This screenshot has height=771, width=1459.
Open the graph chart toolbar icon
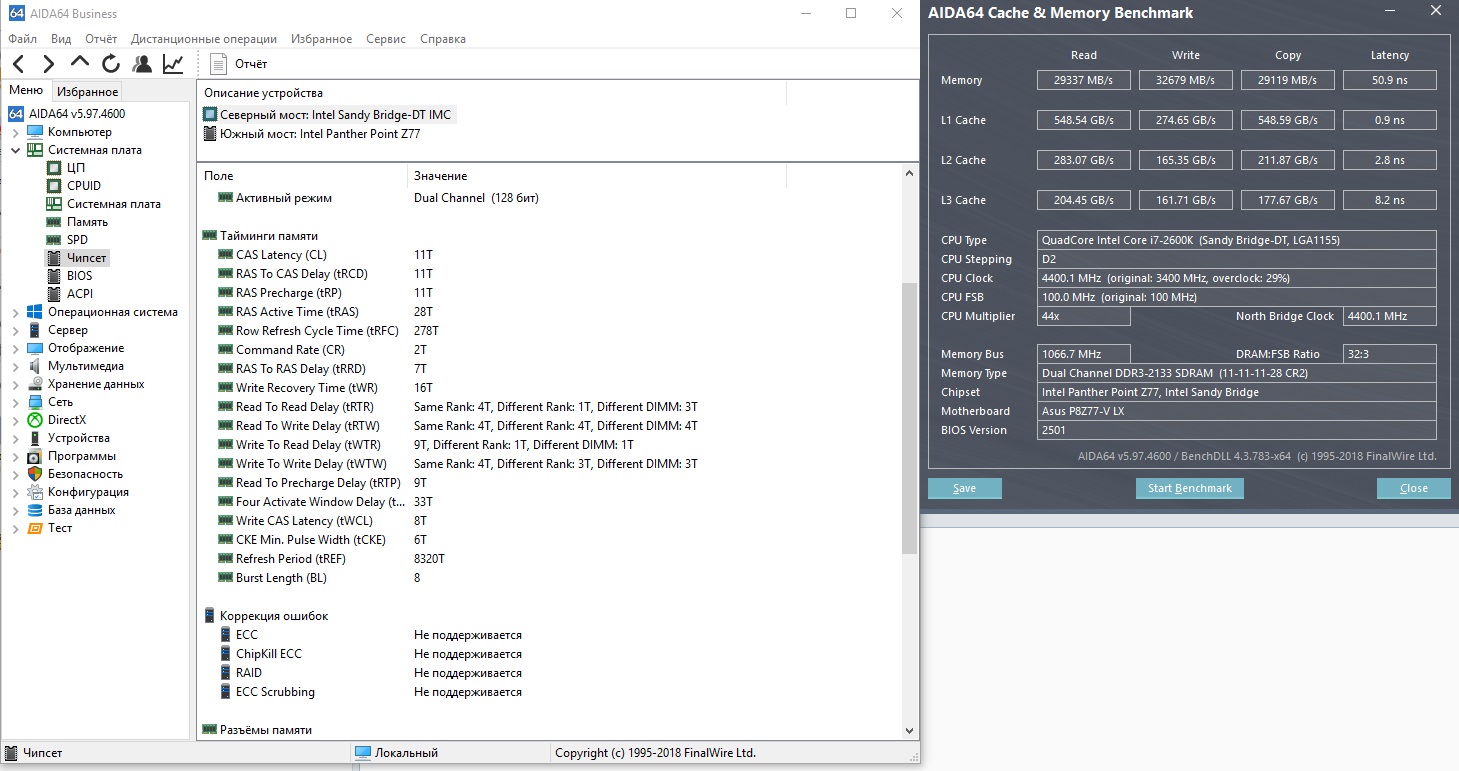click(x=173, y=64)
